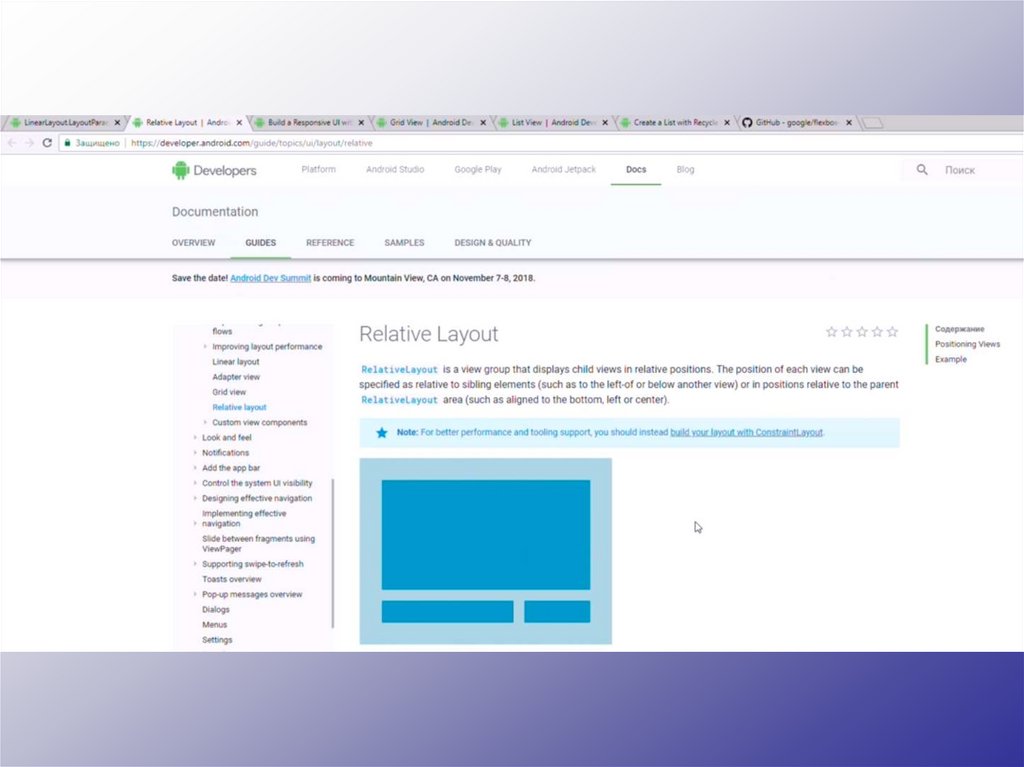Click the secure padlock icon
Viewport: 1024px width, 767px height.
pyautogui.click(x=67, y=142)
